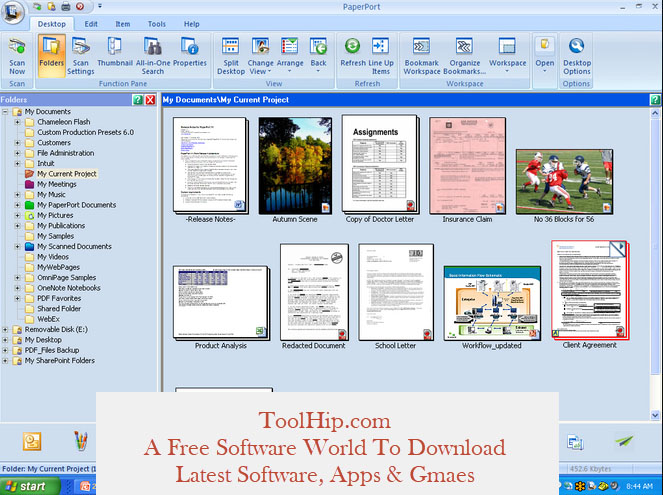Viewport: 663px width, 495px height.
Task: Select the Workflow_updated thumbnail
Action: click(x=492, y=303)
